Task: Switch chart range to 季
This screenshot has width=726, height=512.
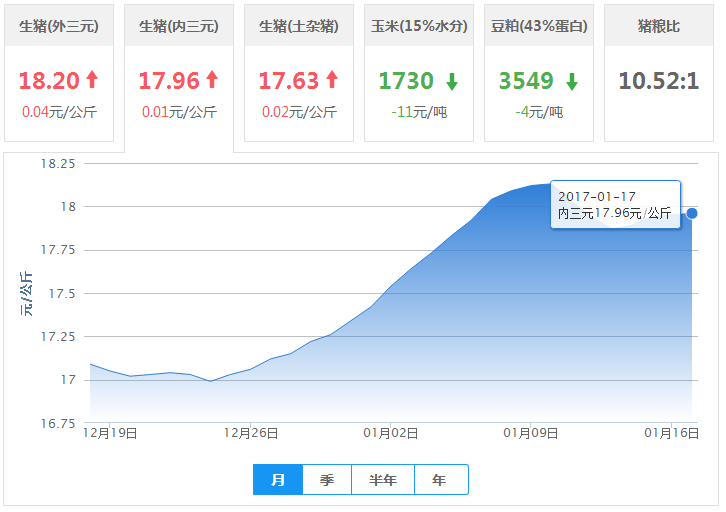Action: [x=327, y=480]
